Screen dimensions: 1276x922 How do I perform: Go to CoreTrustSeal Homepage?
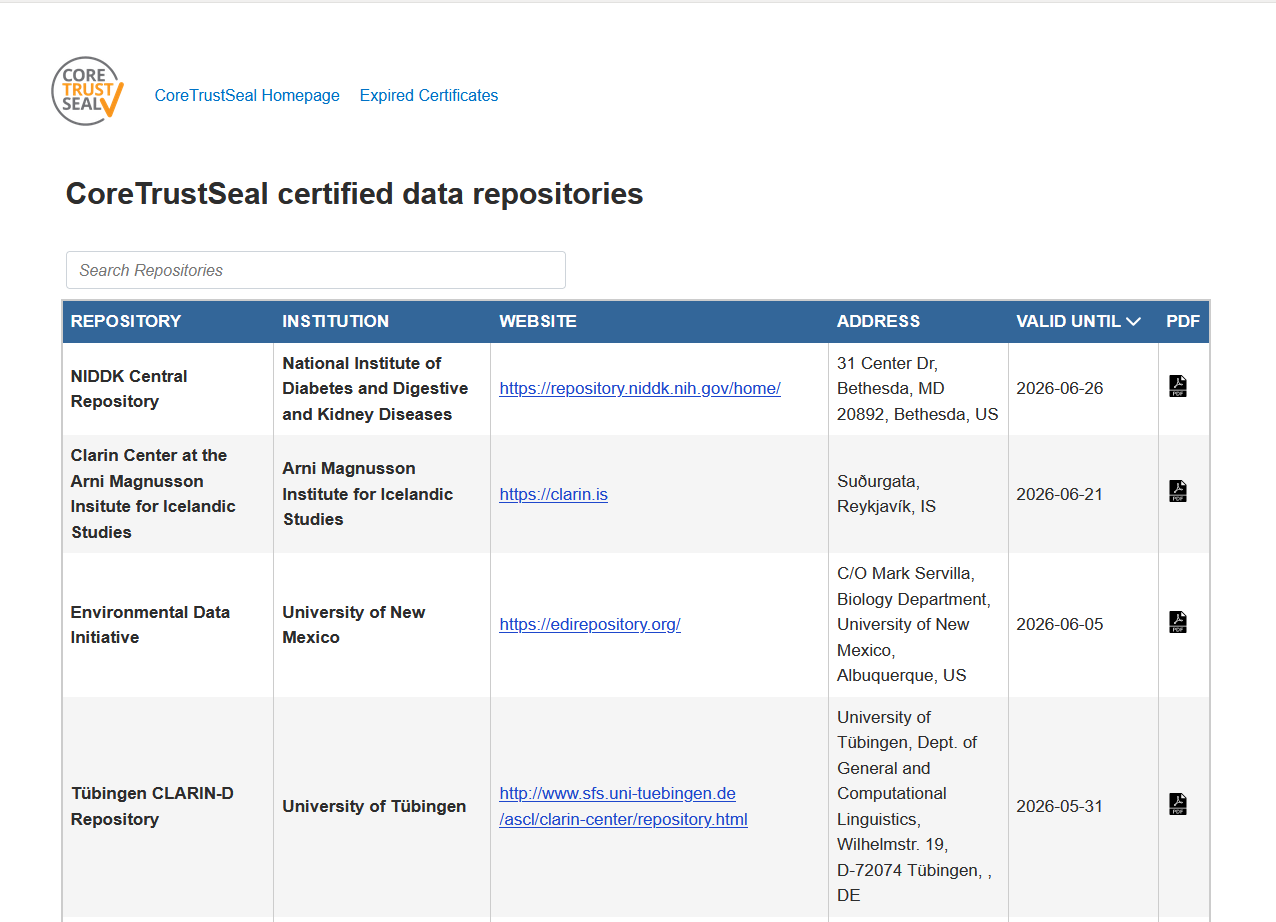click(x=247, y=96)
